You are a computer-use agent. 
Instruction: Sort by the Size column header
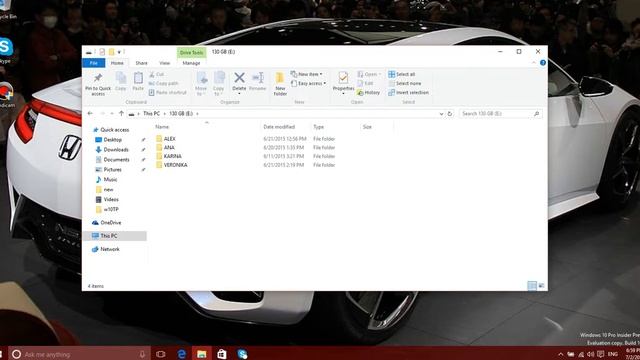click(x=367, y=127)
